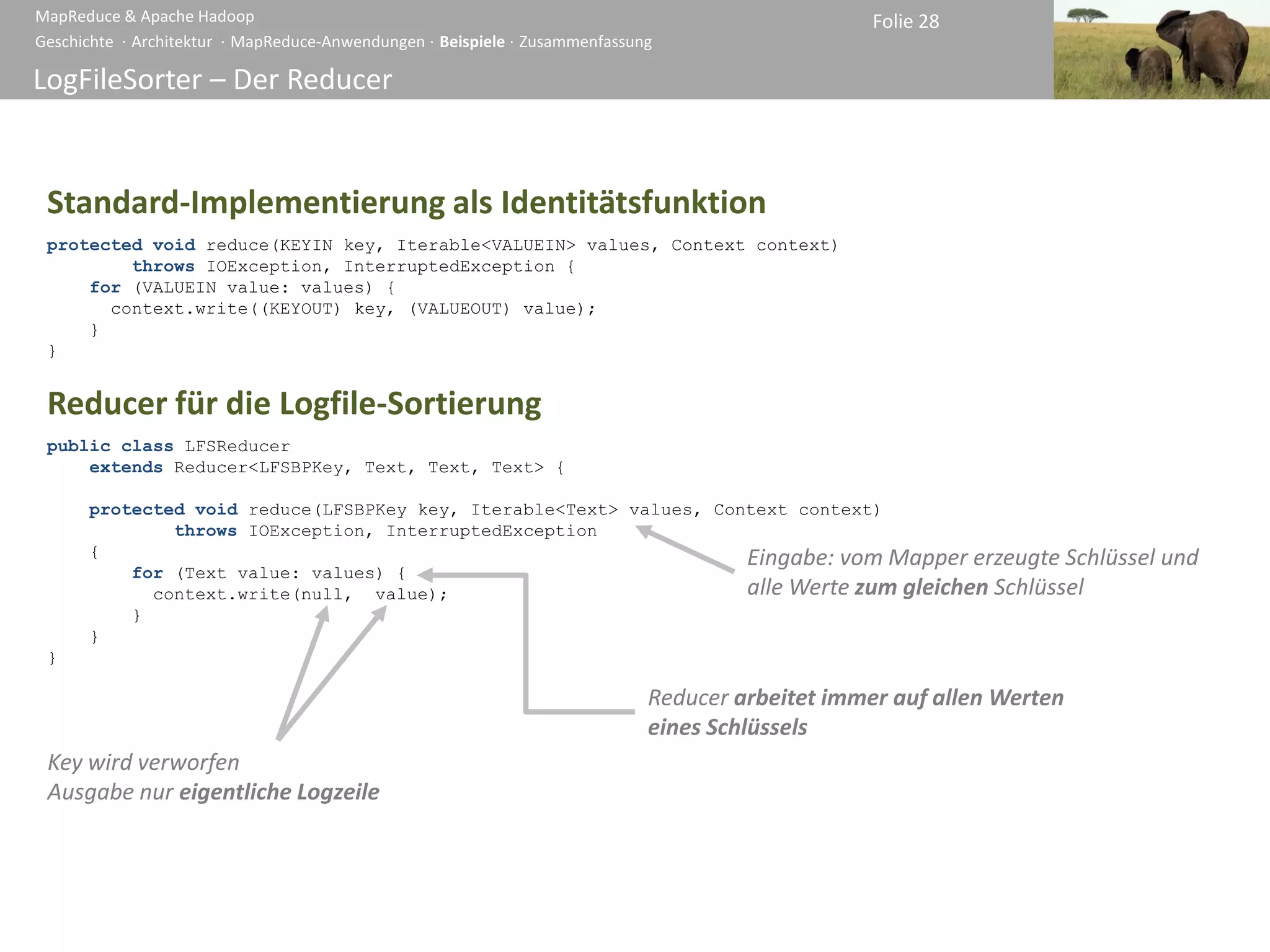Click first 'throws IOException, InterruptedException {' line

click(354, 267)
